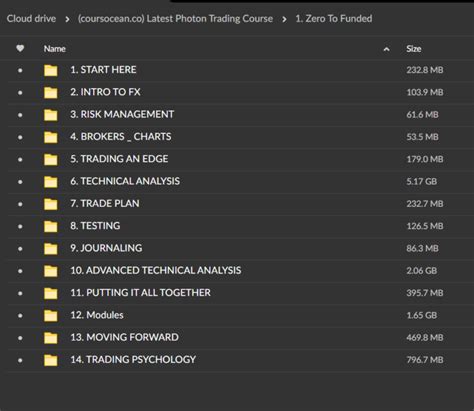Open the 12. Modules folder icon
Image resolution: width=474 pixels, height=411 pixels.
(x=51, y=316)
